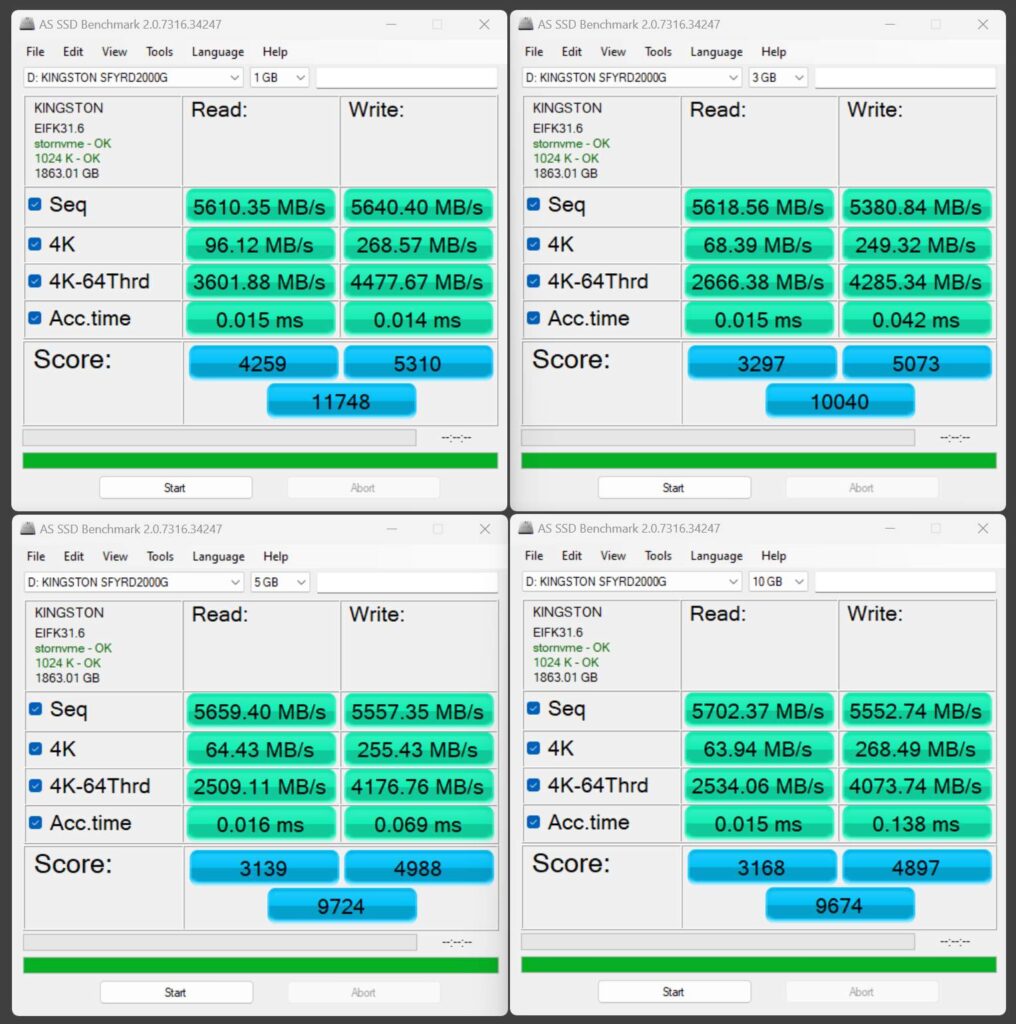Disable the Acc.time test in the 5 GB window
The height and width of the screenshot is (1024, 1016).
tap(35, 823)
